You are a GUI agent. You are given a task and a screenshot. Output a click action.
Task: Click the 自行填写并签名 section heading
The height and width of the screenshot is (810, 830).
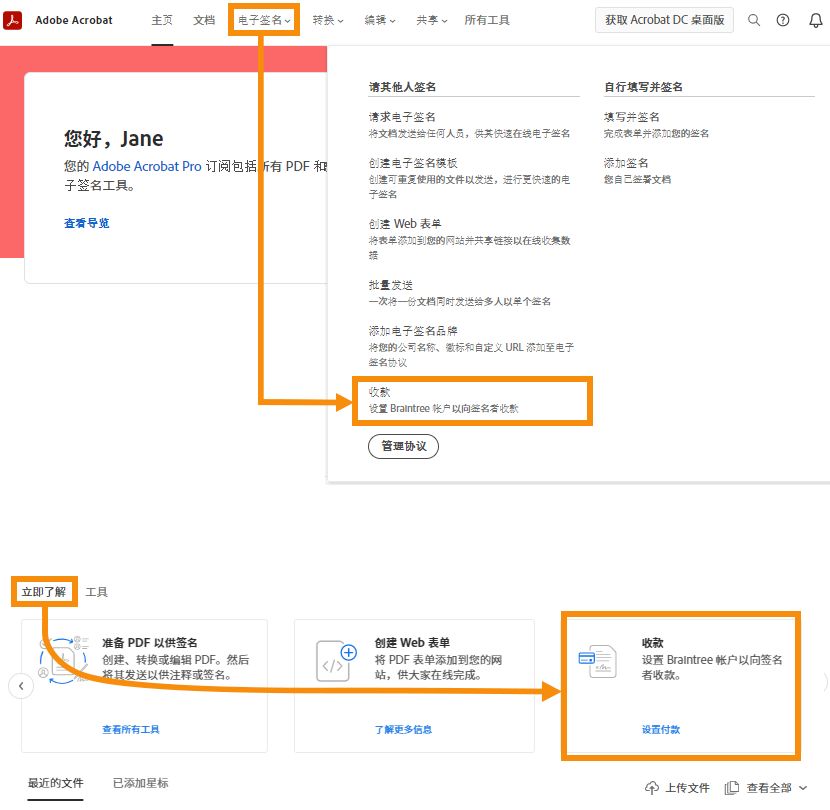click(643, 87)
